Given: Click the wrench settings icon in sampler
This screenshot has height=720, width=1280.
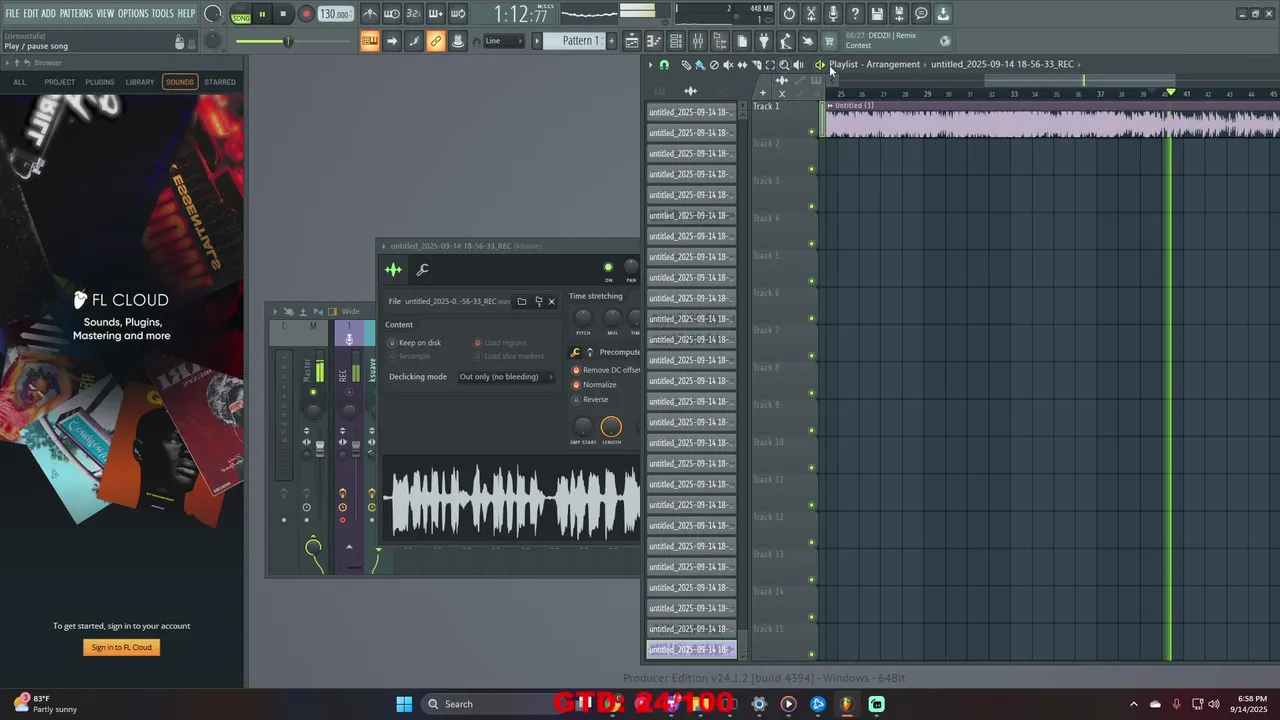Looking at the screenshot, I should tap(423, 269).
